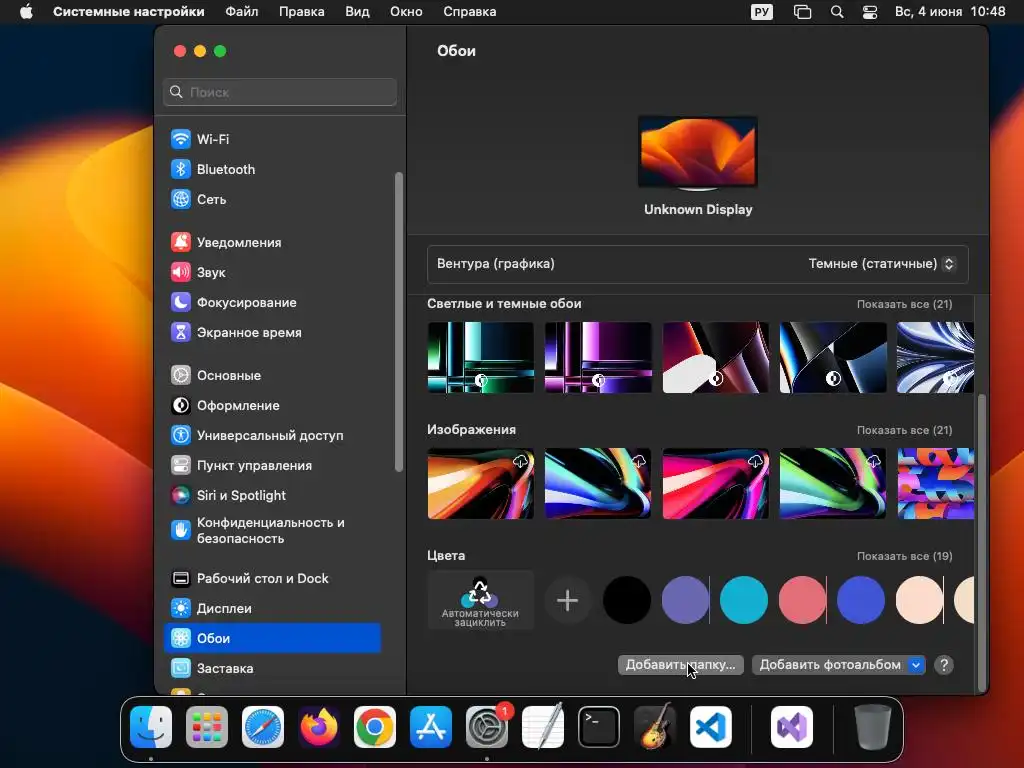
Task: Show all 19 Цвета
Action: [904, 556]
